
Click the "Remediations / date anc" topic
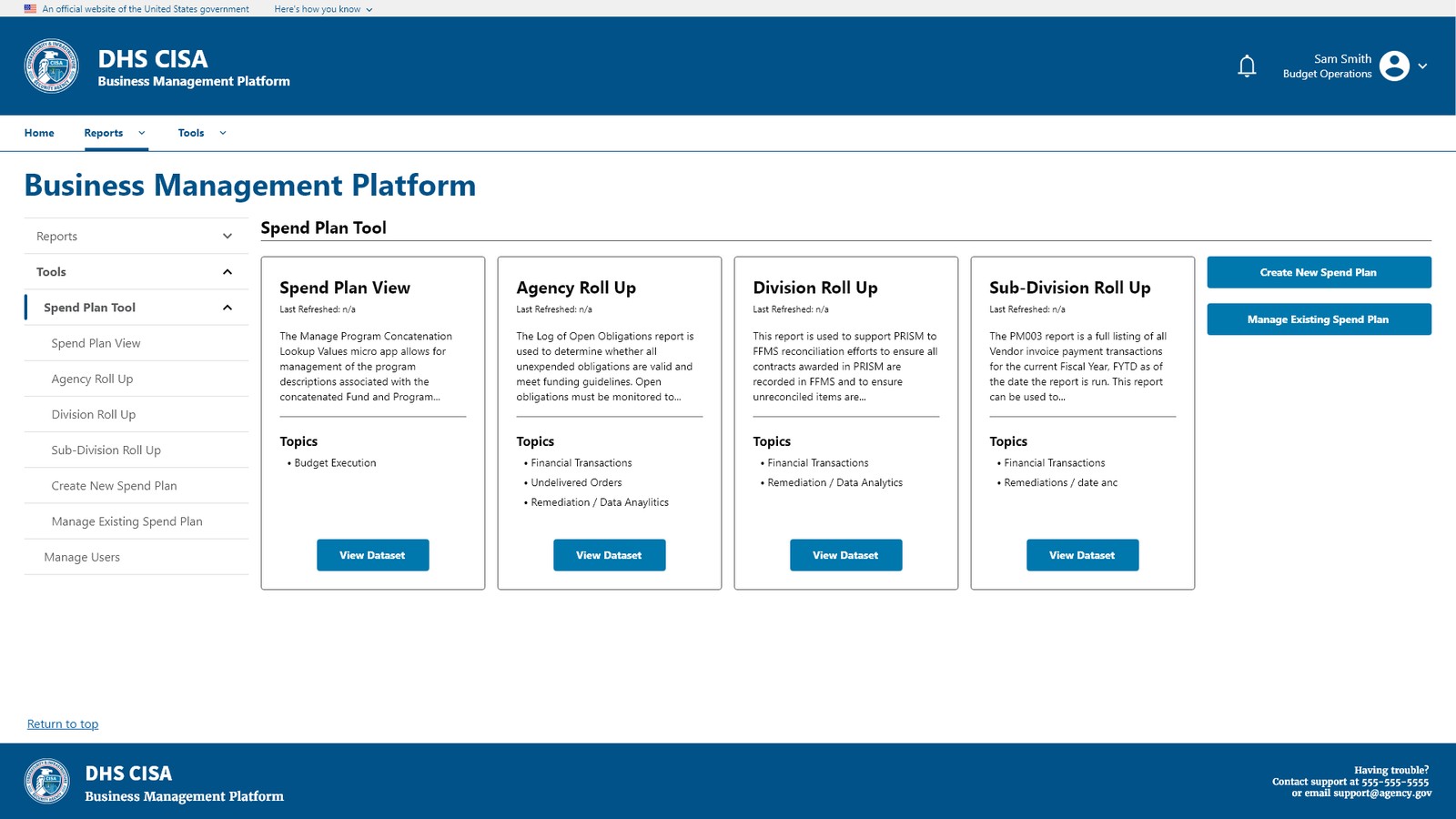click(1060, 483)
